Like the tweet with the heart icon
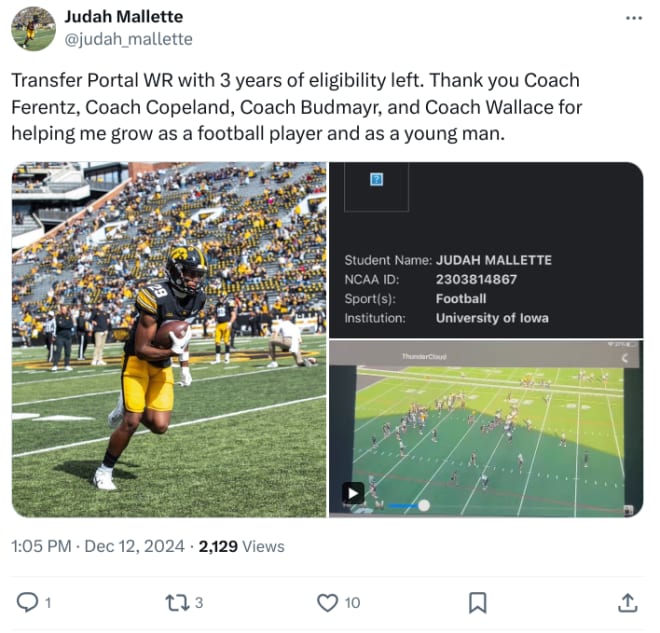This screenshot has height=633, width=660. [x=327, y=602]
